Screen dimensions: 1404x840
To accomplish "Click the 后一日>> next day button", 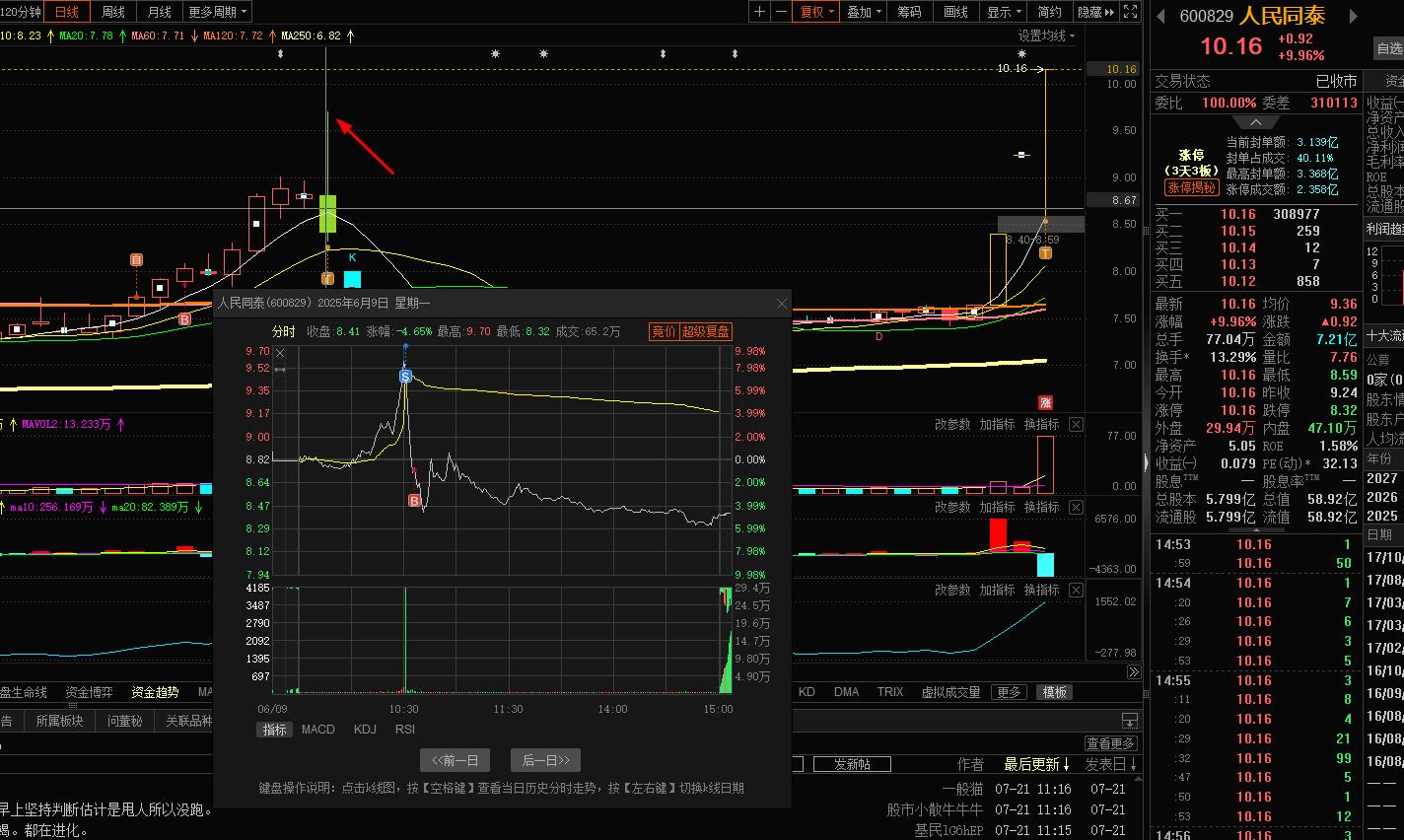I will coord(545,760).
